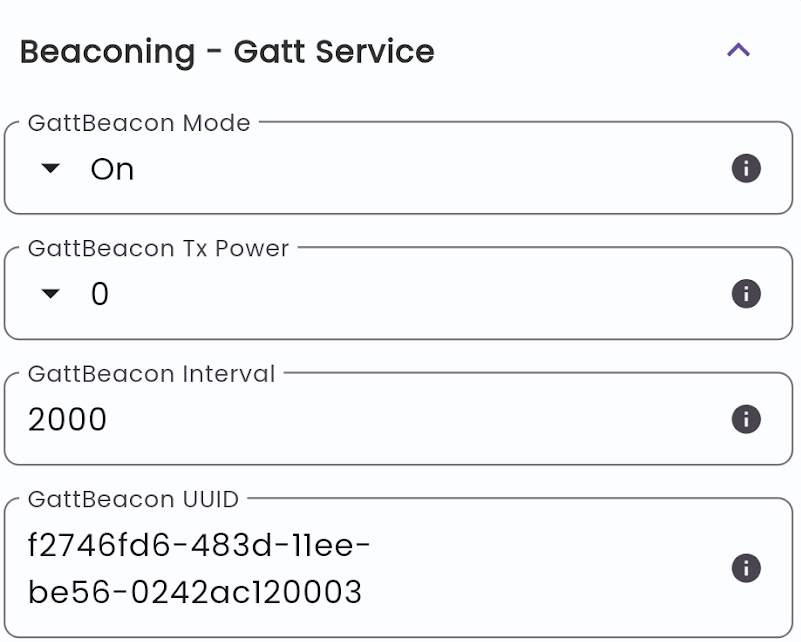This screenshot has width=801, height=642.
Task: Collapse the Beaconing - Gatt Service section
Action: [x=739, y=50]
